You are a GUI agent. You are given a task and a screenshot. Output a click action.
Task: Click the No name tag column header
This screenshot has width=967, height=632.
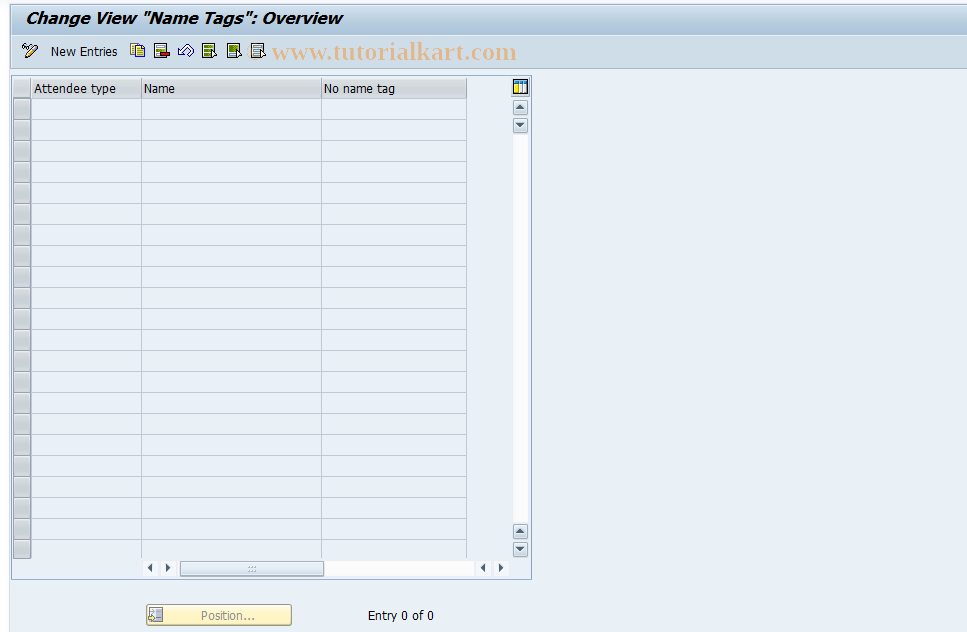tap(394, 89)
